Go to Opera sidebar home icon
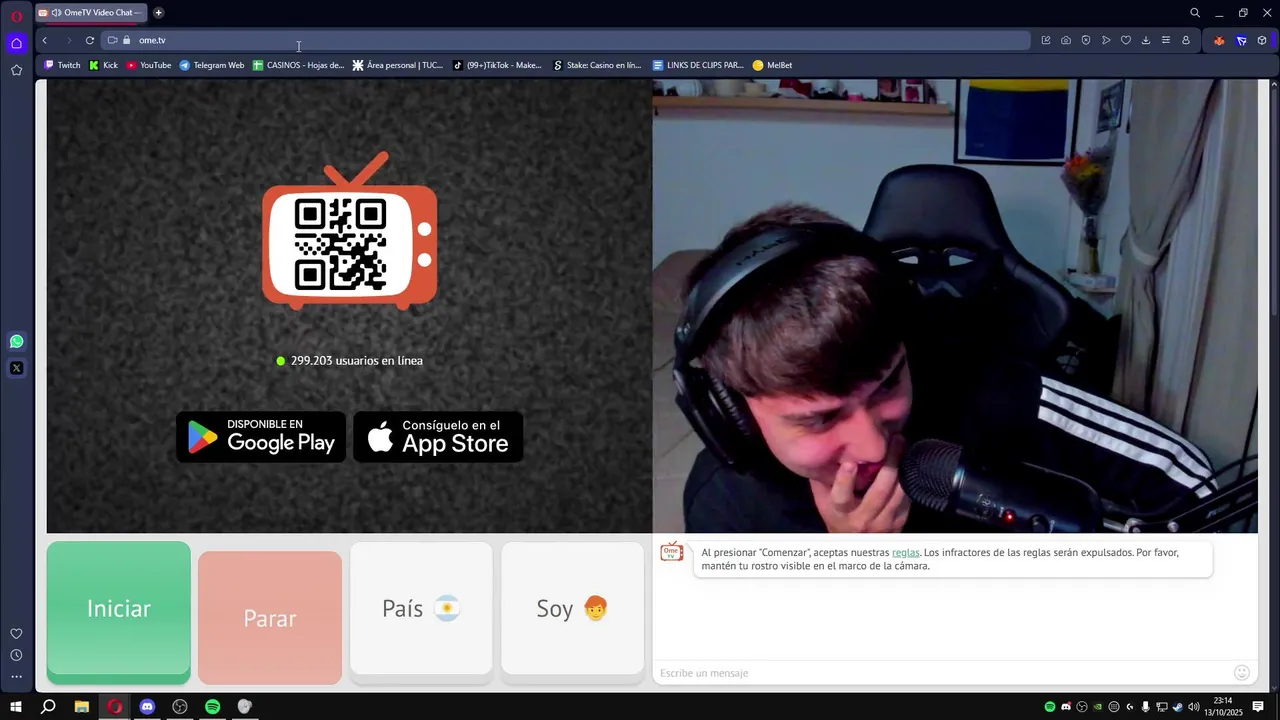The width and height of the screenshot is (1280, 720). point(16,43)
